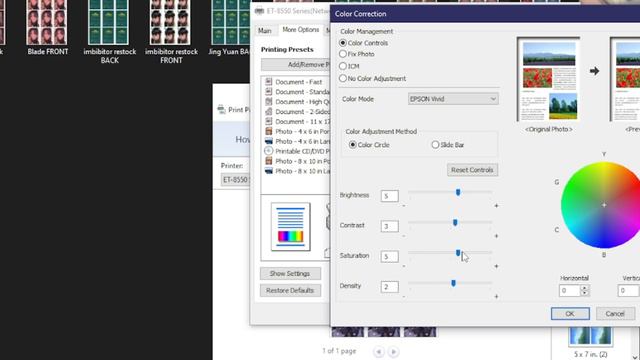
Task: Click the Contrast value field
Action: 389,226
